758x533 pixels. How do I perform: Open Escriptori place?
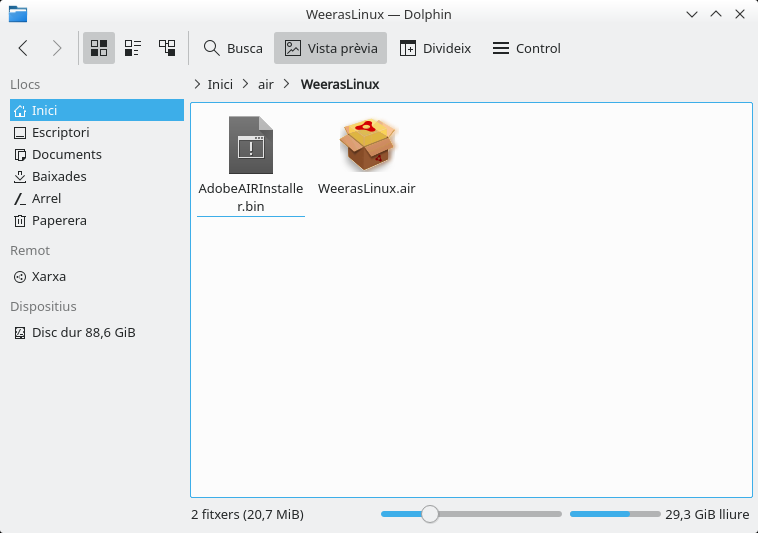[x=97, y=132]
